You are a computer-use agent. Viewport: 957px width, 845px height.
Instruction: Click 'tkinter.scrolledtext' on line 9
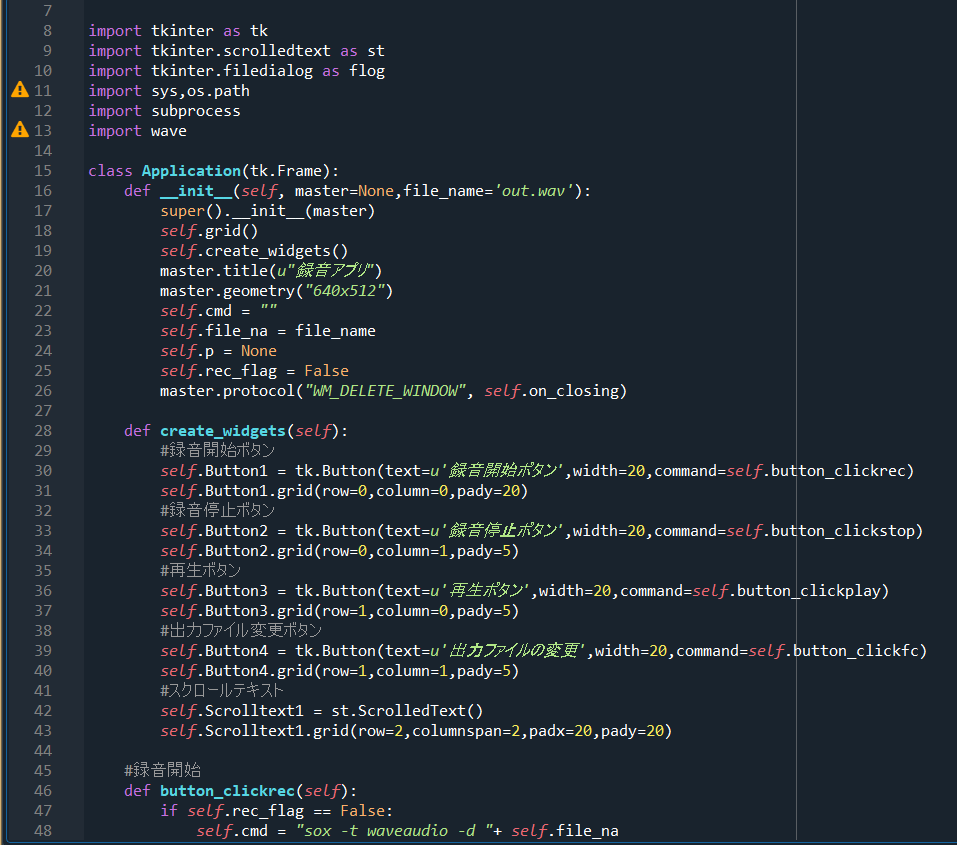[241, 51]
